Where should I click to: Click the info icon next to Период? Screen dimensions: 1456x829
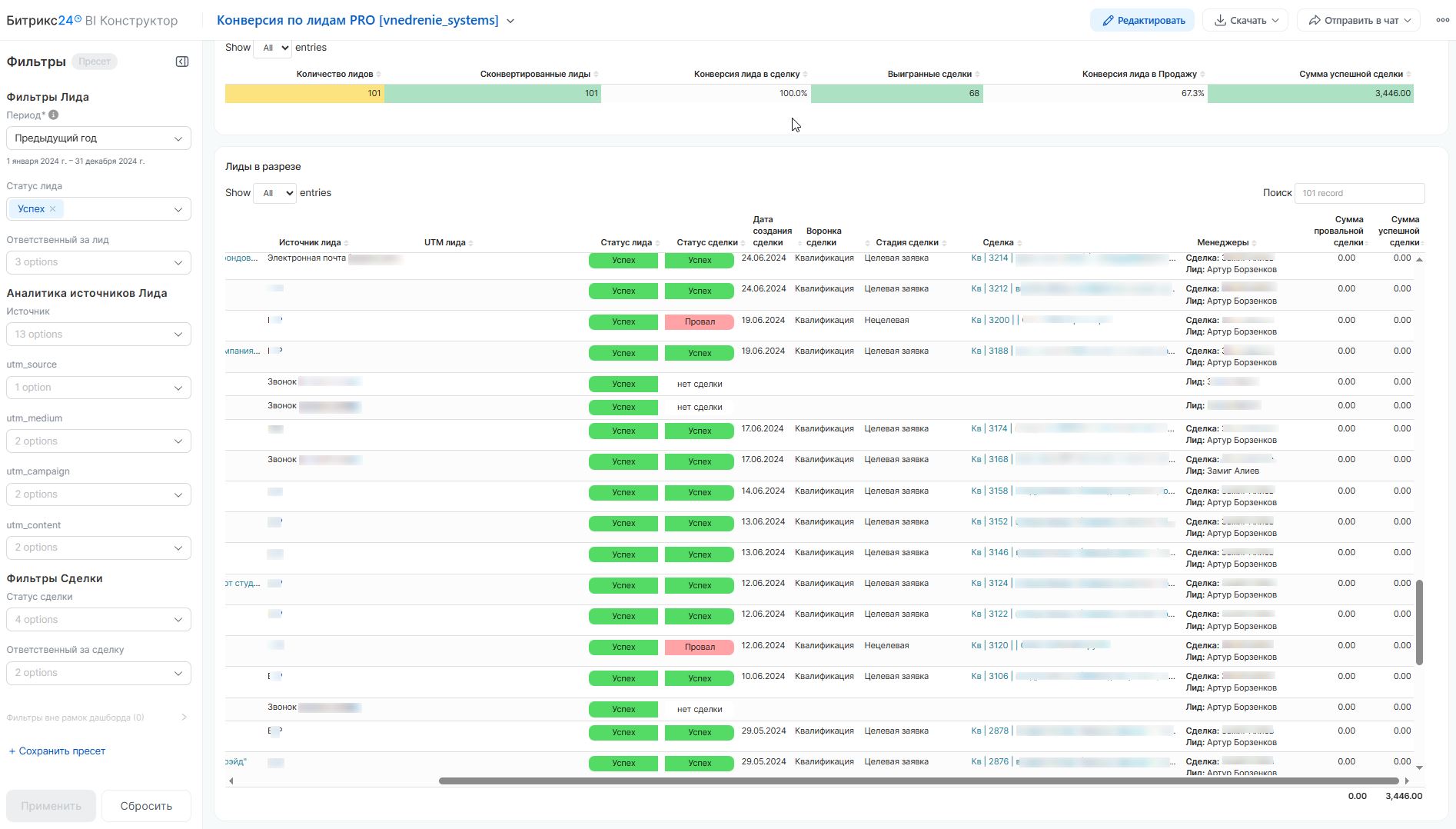(54, 115)
